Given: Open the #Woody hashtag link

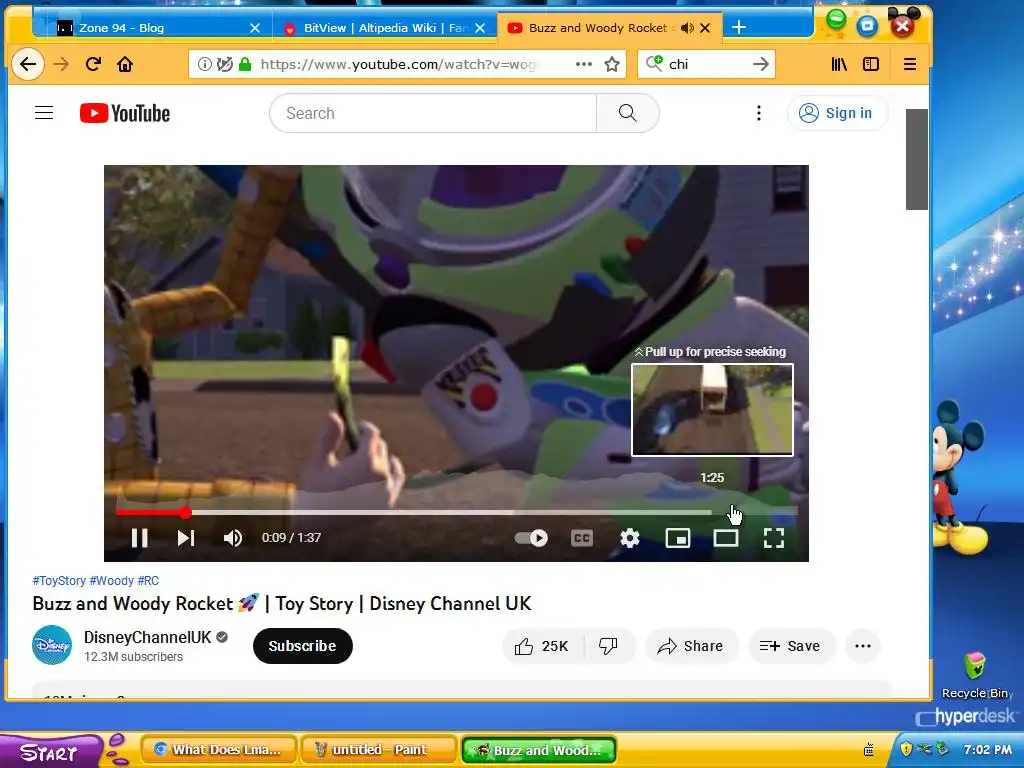Looking at the screenshot, I should click(x=112, y=581).
